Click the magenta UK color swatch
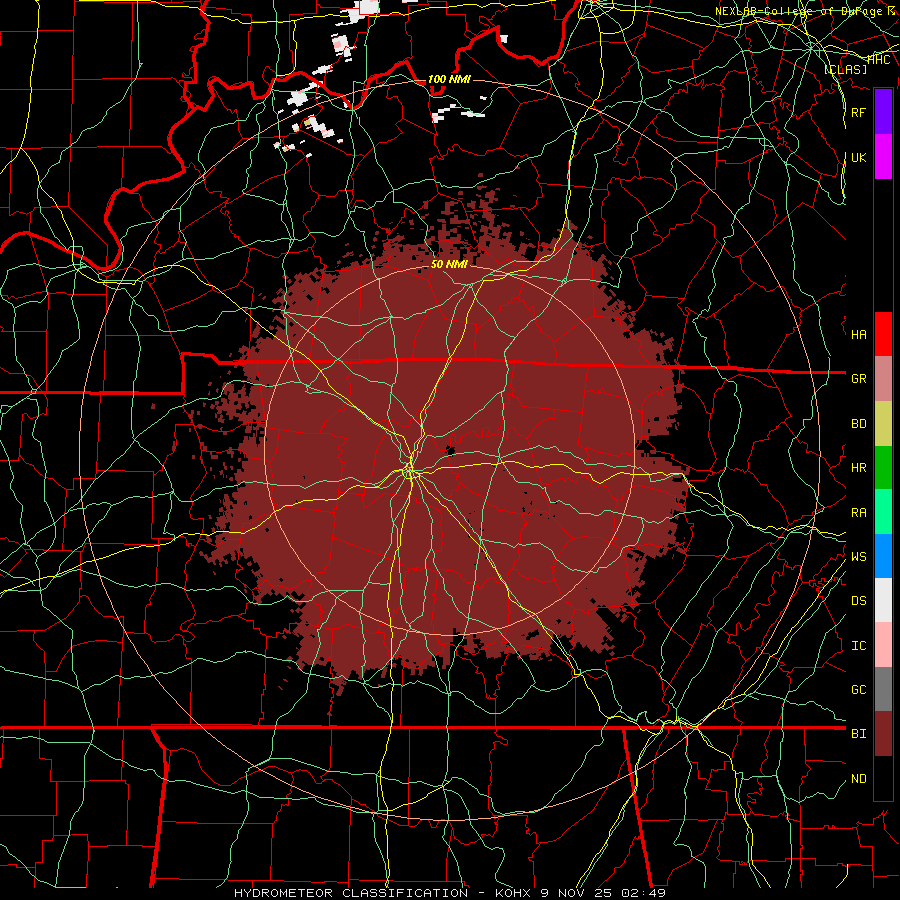Screen dimensions: 900x900 coord(883,157)
